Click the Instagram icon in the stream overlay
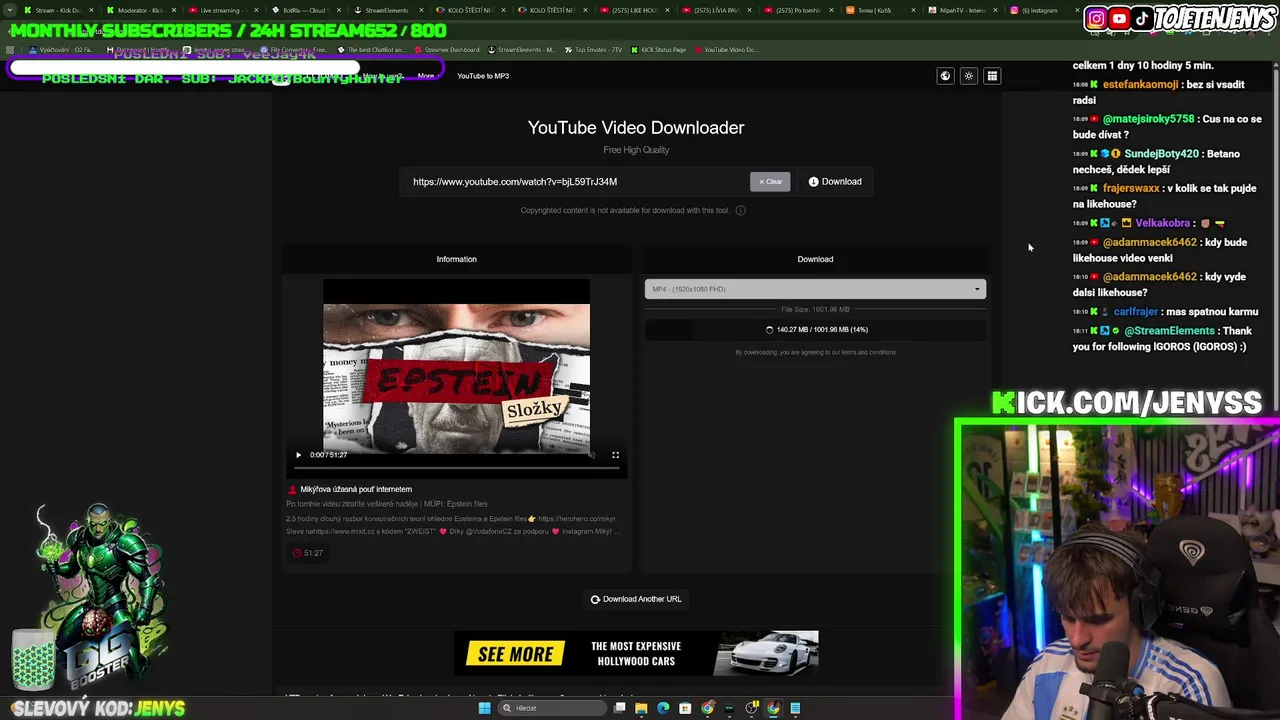This screenshot has width=1280, height=720. pyautogui.click(x=1097, y=18)
